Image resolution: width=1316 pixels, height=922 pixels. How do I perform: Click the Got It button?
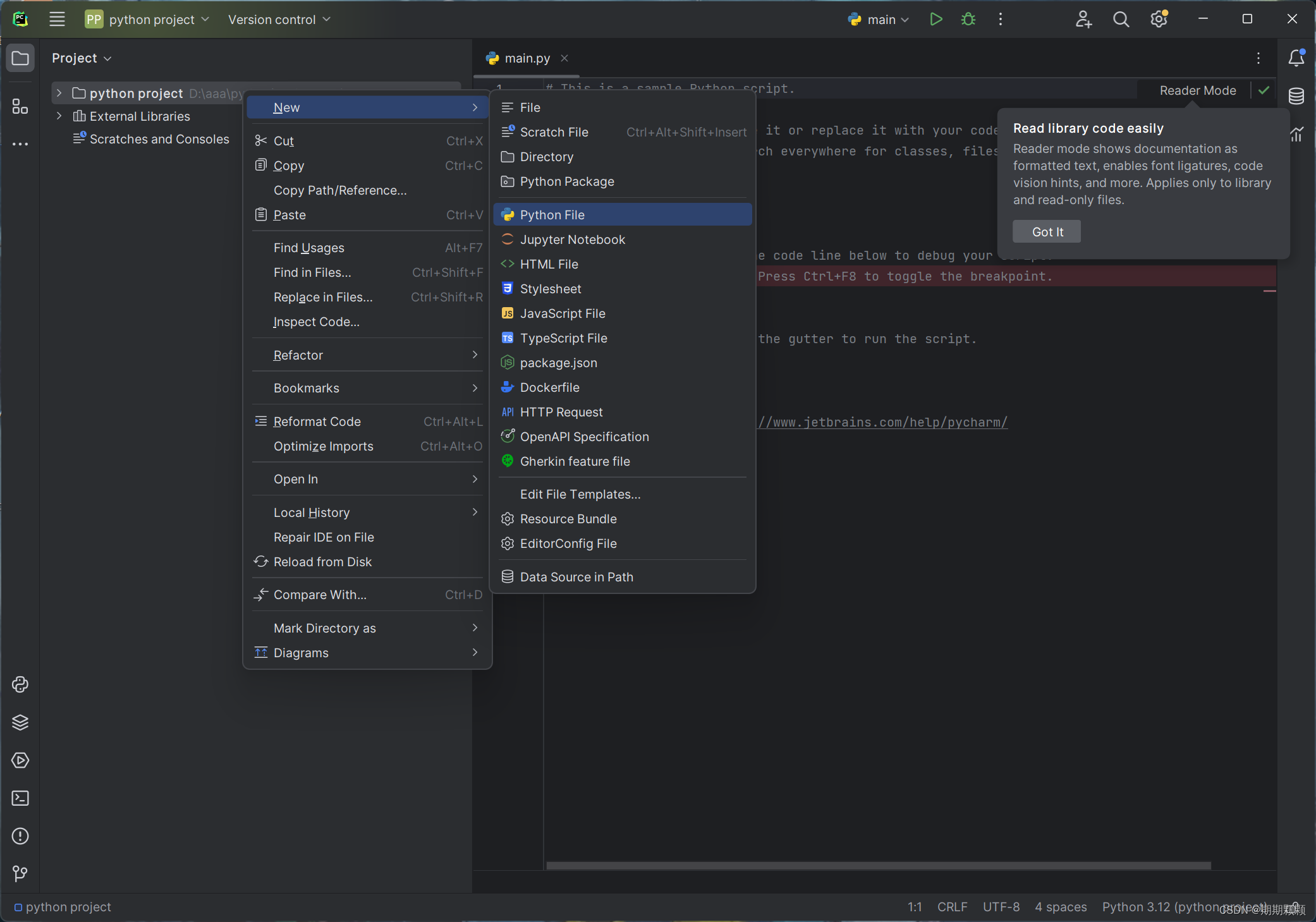click(1047, 232)
